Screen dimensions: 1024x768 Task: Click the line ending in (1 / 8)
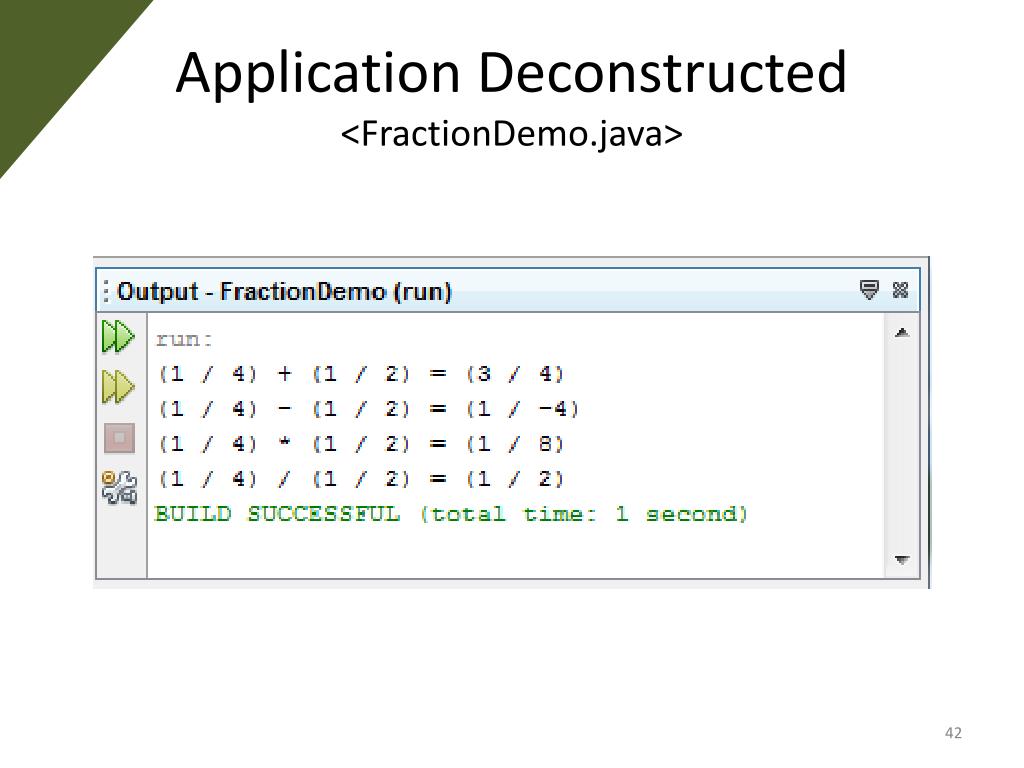point(361,445)
